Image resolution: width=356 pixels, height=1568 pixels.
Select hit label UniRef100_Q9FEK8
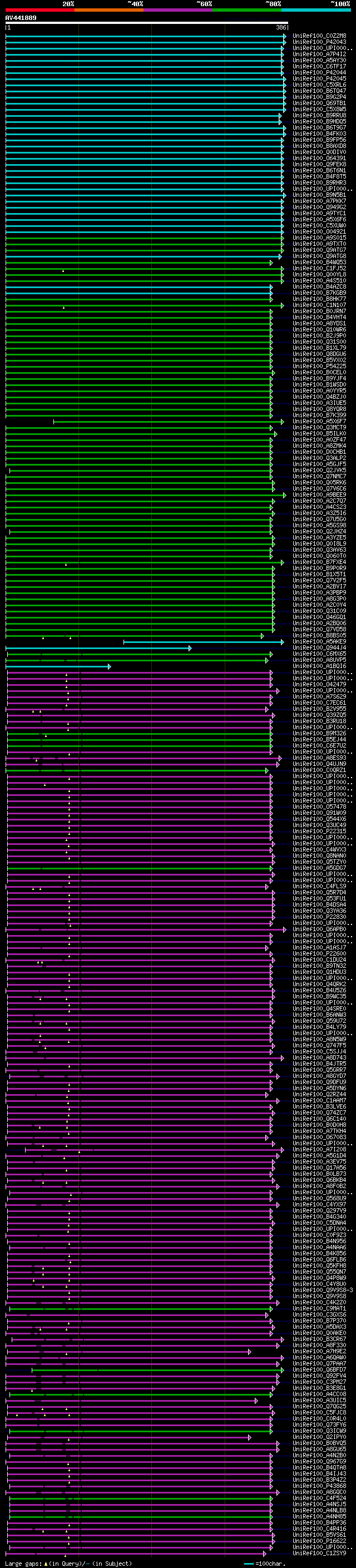tap(319, 164)
